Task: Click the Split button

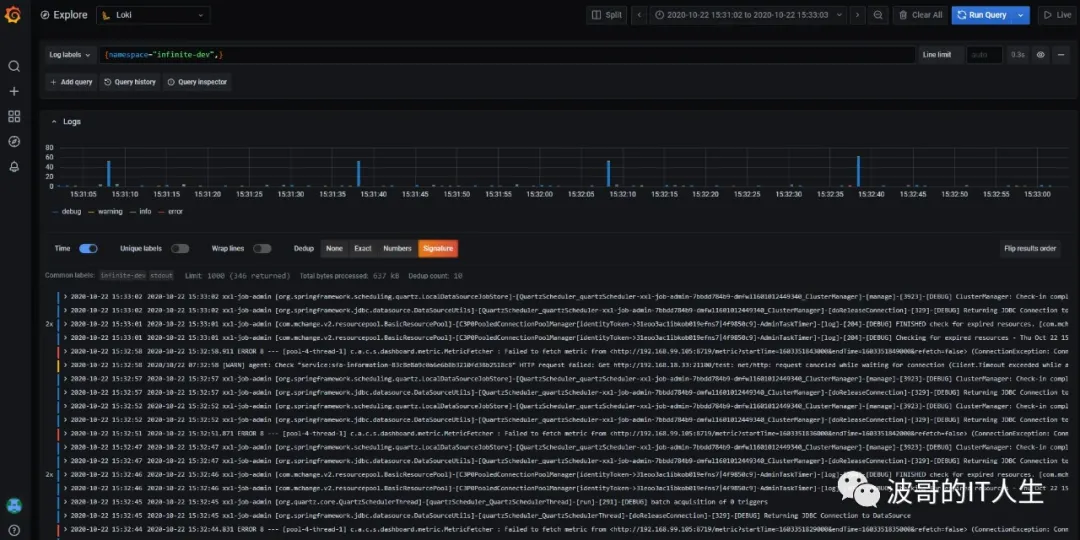Action: click(607, 15)
